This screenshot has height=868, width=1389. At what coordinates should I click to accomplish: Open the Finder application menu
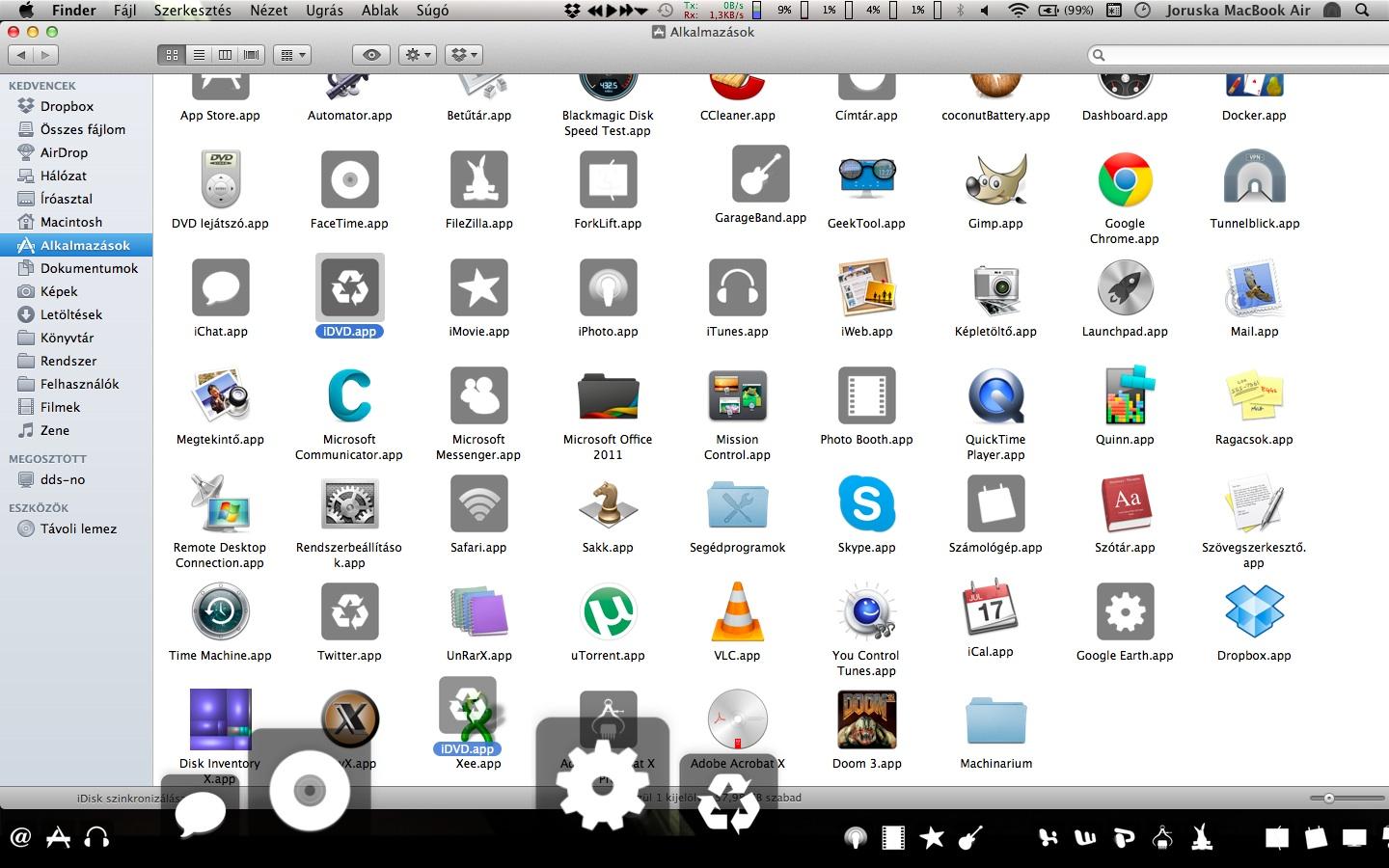pos(74,10)
